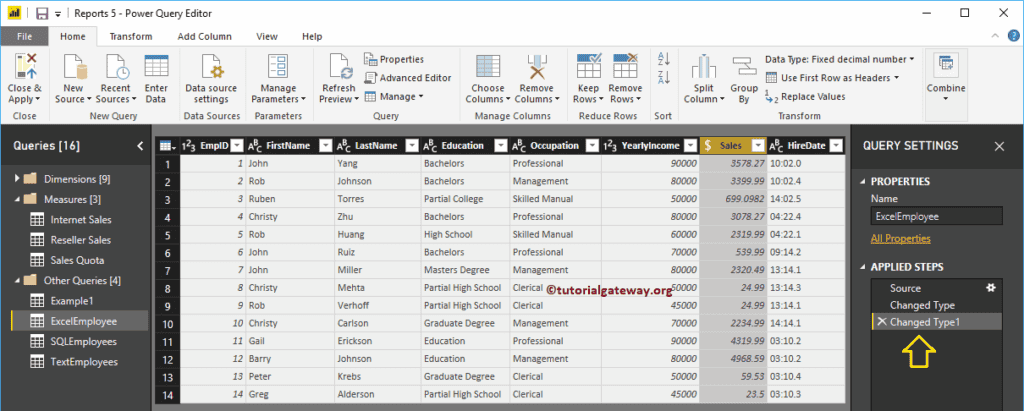Click the Remove Columns icon
Viewport: 1024px width, 411px height.
[537, 67]
